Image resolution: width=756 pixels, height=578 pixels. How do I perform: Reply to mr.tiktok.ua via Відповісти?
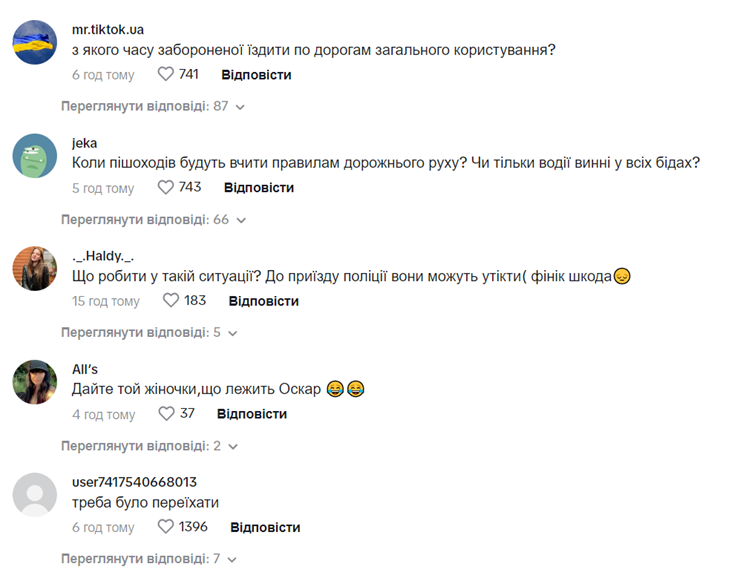coord(256,74)
